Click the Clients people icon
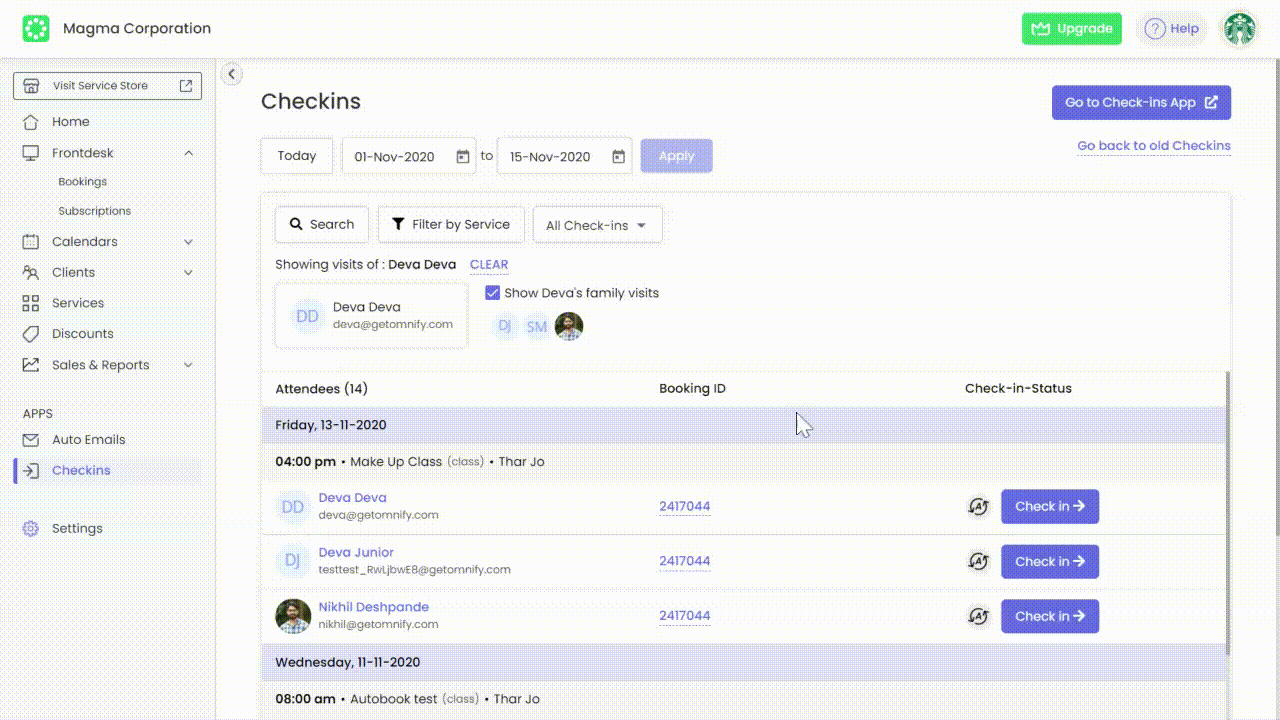The width and height of the screenshot is (1280, 720). click(31, 273)
